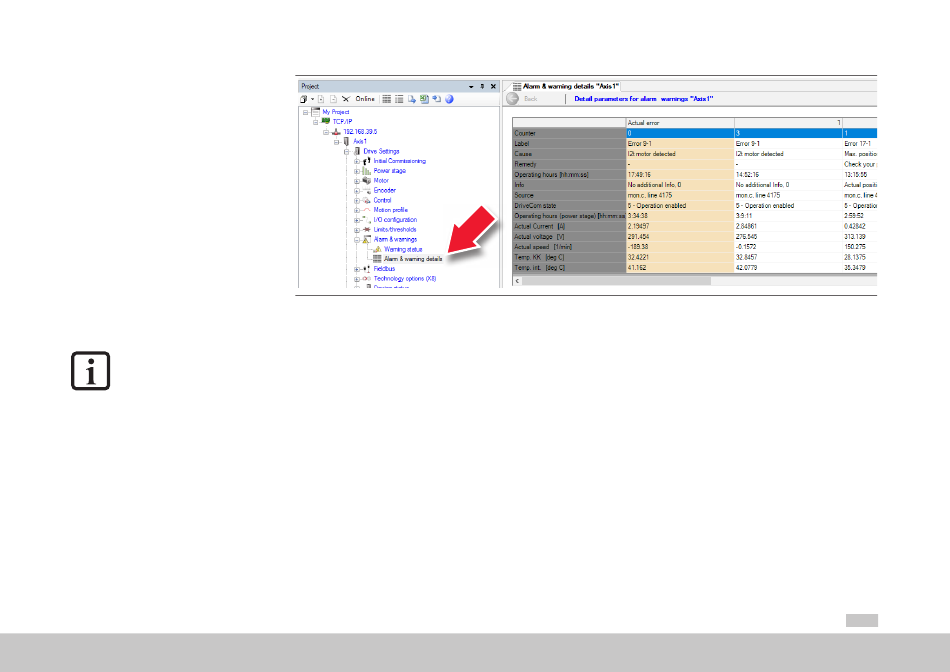Expand the Technology options (X8) node
Image resolution: width=950 pixels, height=672 pixels.
click(x=357, y=279)
